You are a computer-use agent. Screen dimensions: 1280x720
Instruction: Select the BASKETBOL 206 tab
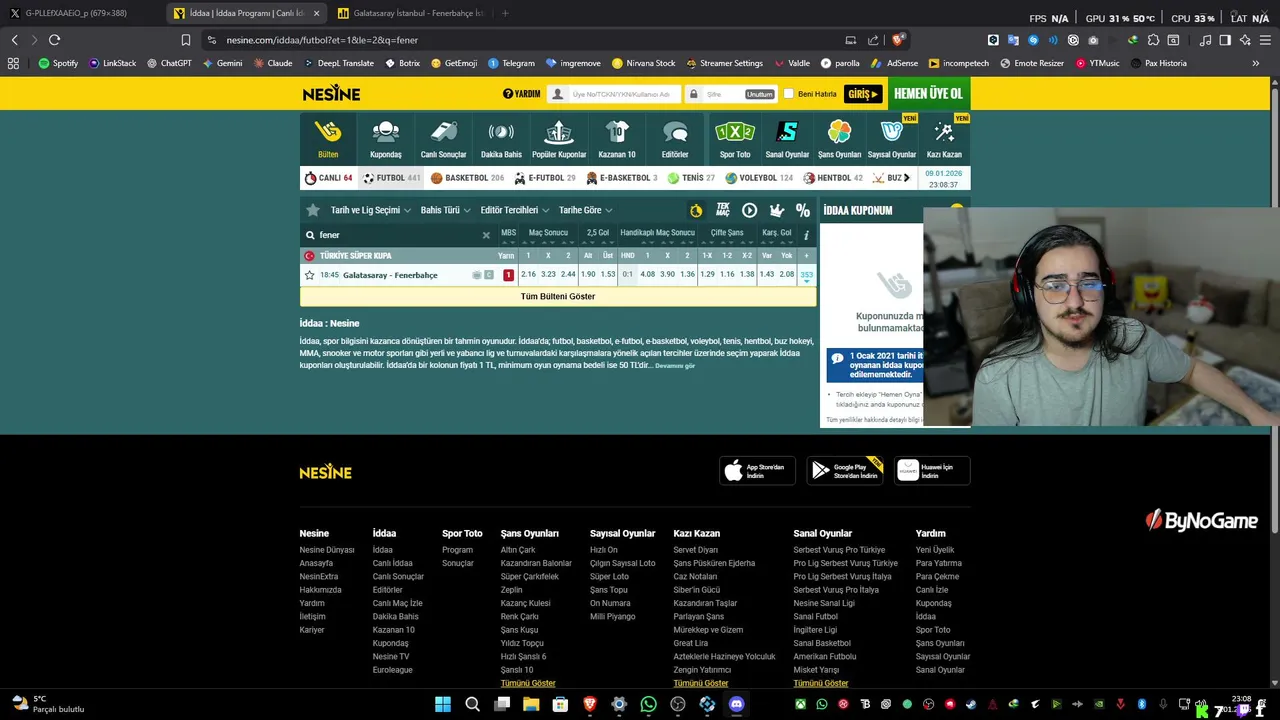(x=467, y=178)
